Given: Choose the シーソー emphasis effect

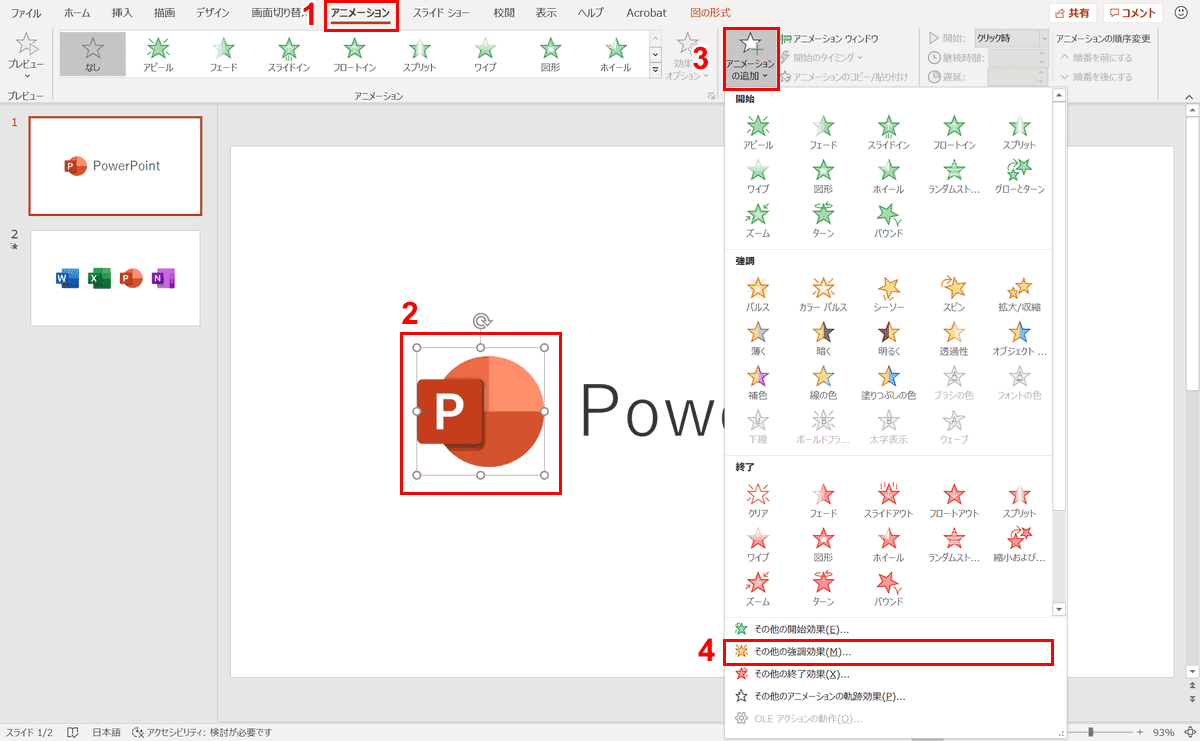Looking at the screenshot, I should (x=889, y=294).
